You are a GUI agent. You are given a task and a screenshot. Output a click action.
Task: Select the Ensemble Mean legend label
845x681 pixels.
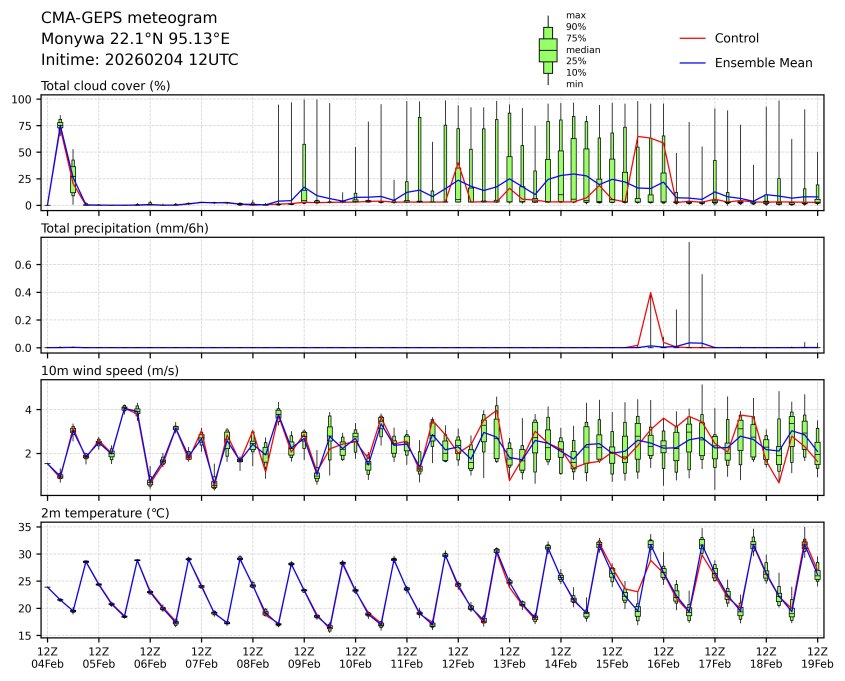point(763,63)
